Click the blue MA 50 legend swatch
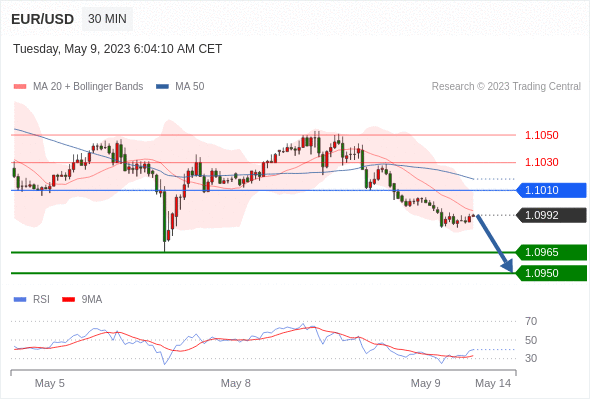 (162, 87)
